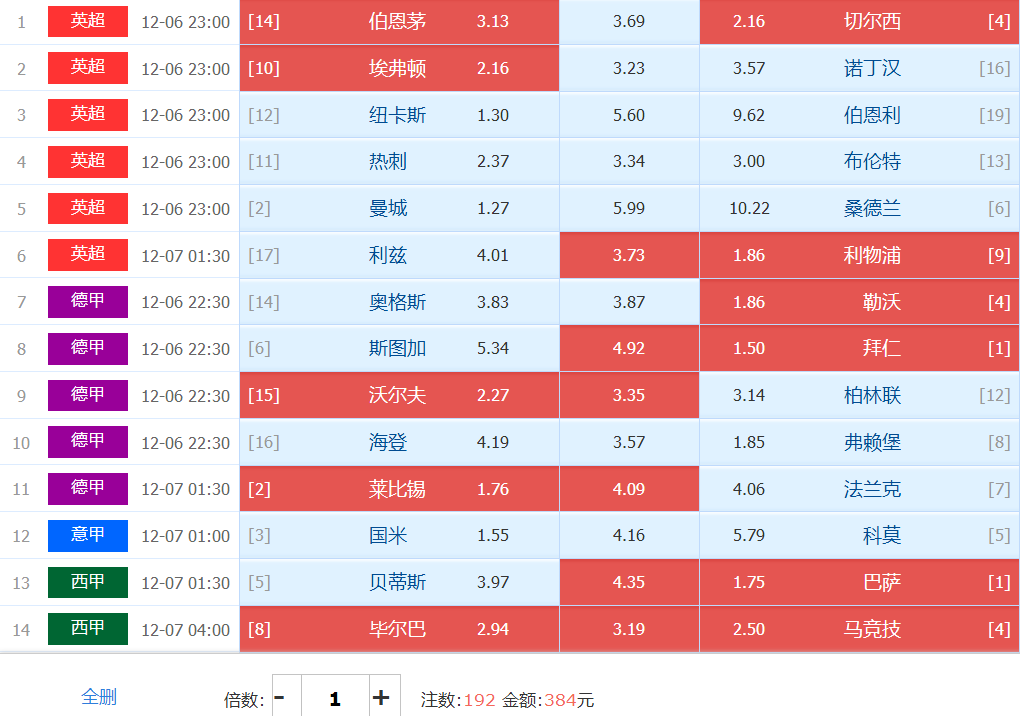Select 弗赖堡 away win at 1.85
The image size is (1020, 716).
858,443
